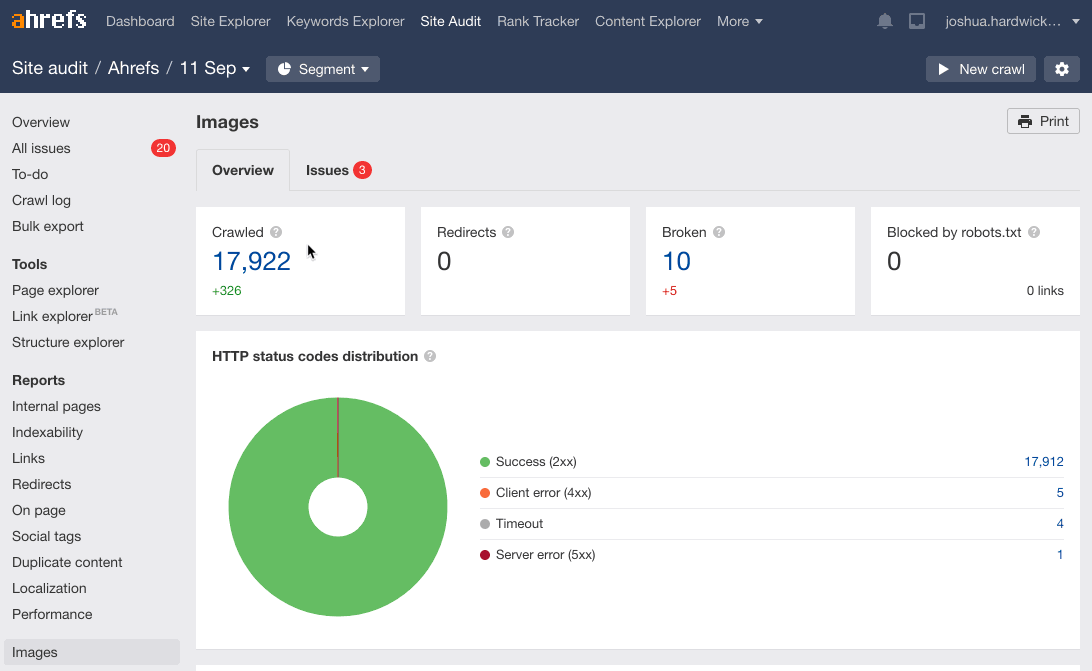Click the green Success (2xx) legend dot
Screen dimensions: 1092x671
[485, 462]
